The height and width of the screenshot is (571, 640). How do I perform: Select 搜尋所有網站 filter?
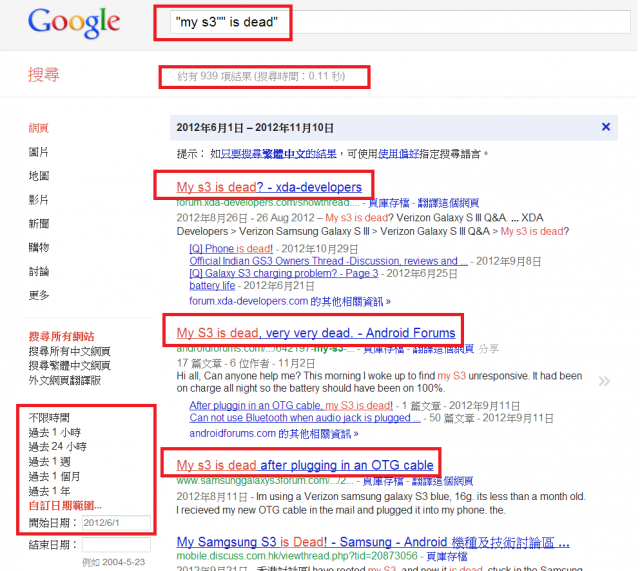click(x=61, y=336)
